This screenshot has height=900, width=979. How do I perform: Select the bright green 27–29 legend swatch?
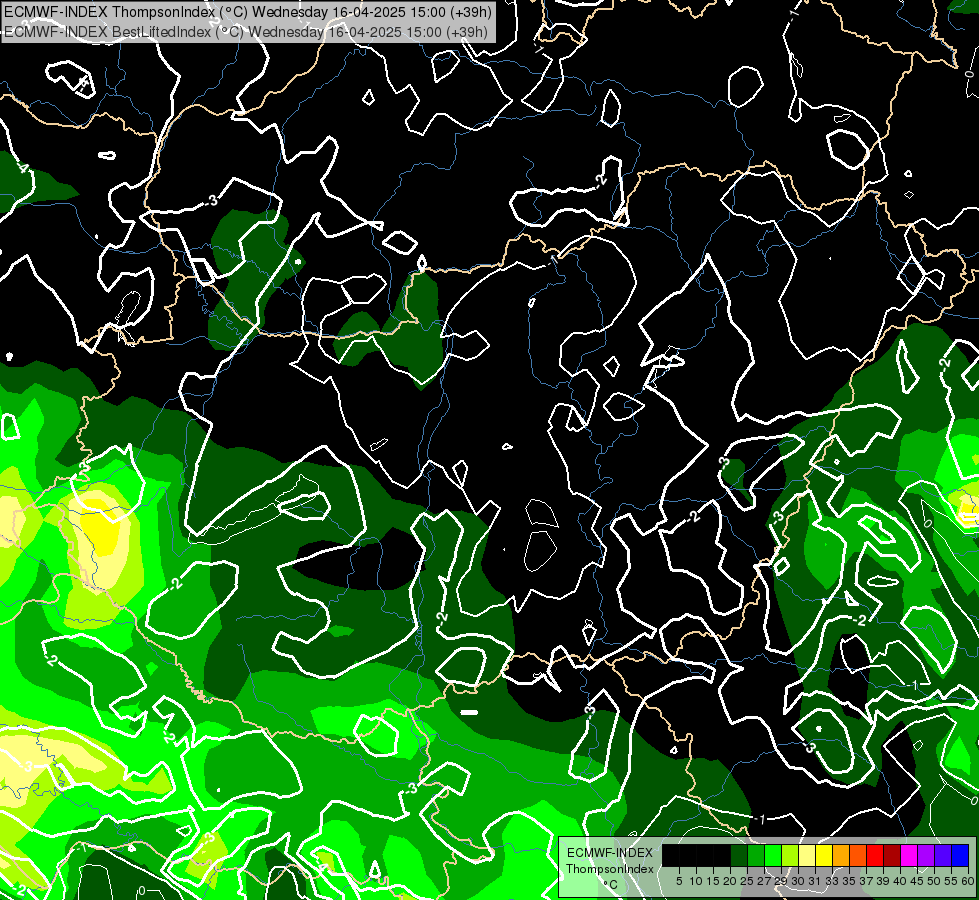(x=773, y=856)
